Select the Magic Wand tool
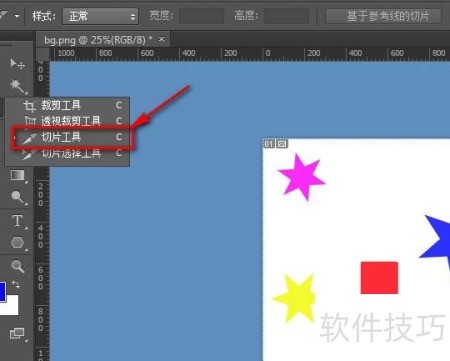Image resolution: width=450 pixels, height=361 pixels. click(17, 86)
